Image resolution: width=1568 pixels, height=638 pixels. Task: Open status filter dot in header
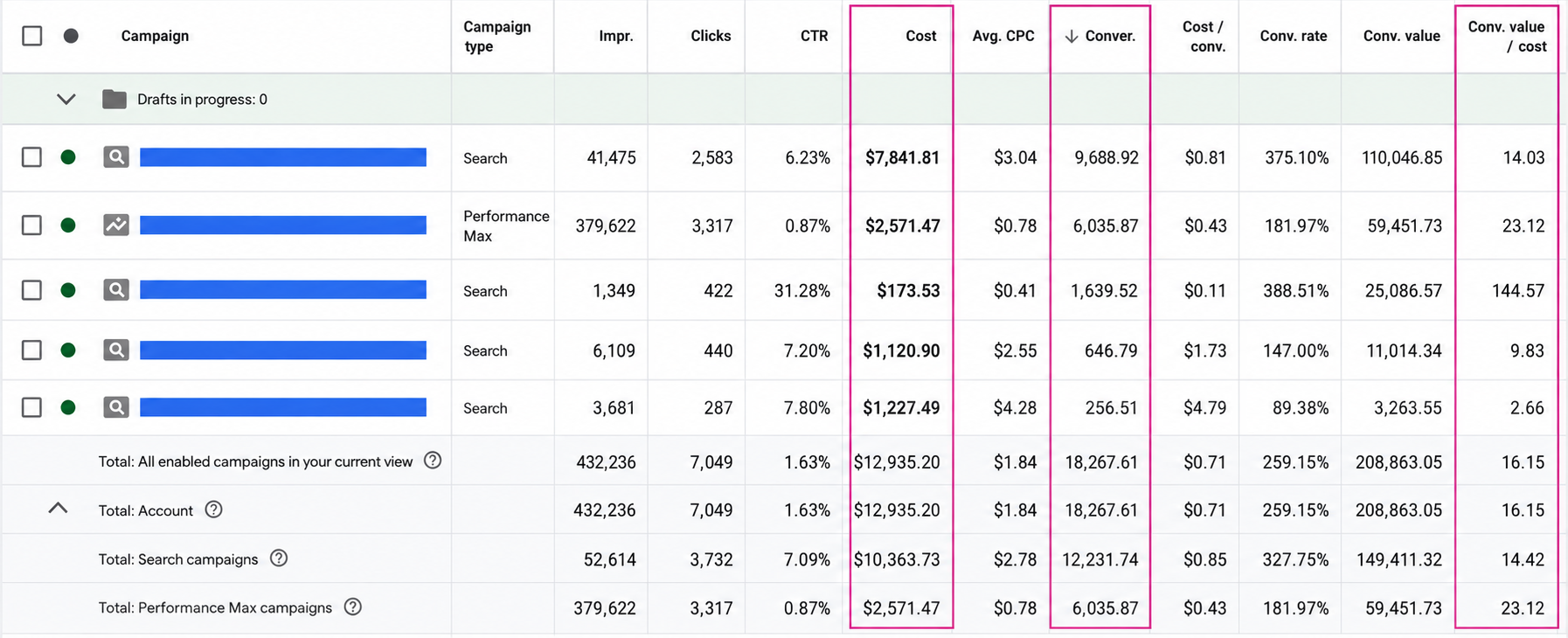tap(71, 36)
